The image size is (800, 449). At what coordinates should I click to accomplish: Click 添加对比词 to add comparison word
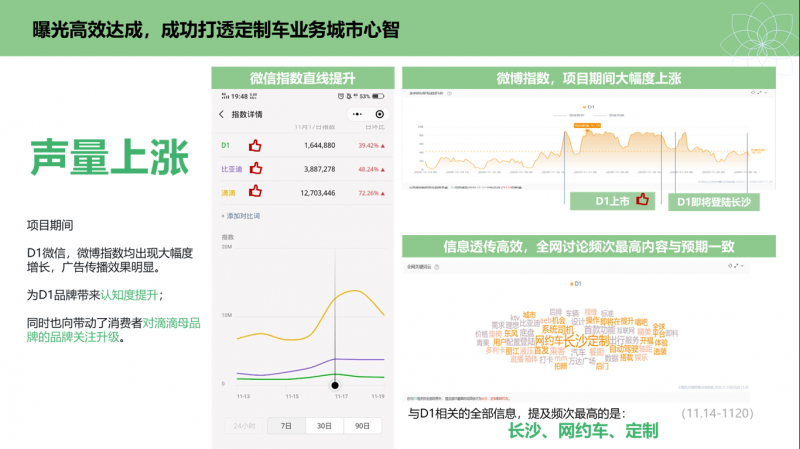241,216
